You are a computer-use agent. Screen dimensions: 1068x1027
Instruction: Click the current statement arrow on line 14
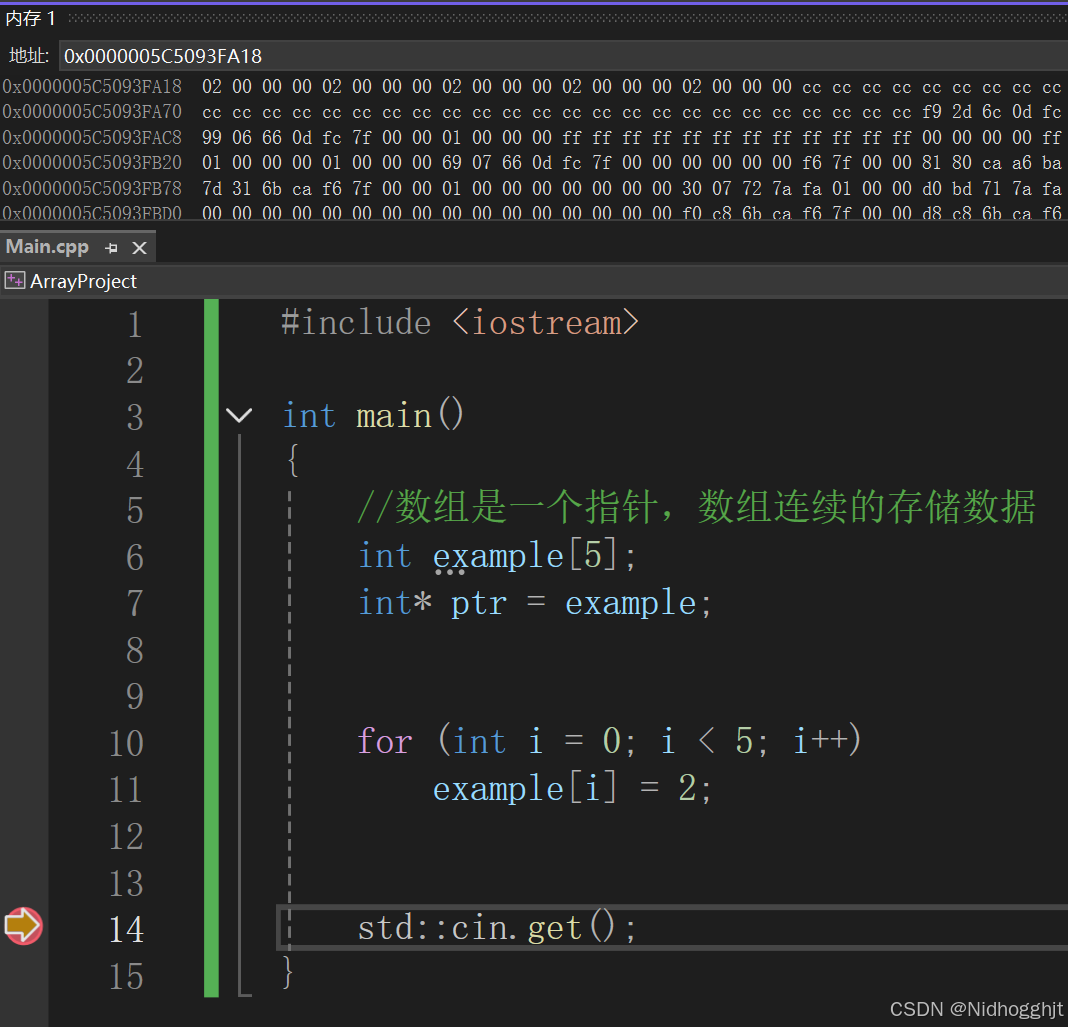click(23, 926)
